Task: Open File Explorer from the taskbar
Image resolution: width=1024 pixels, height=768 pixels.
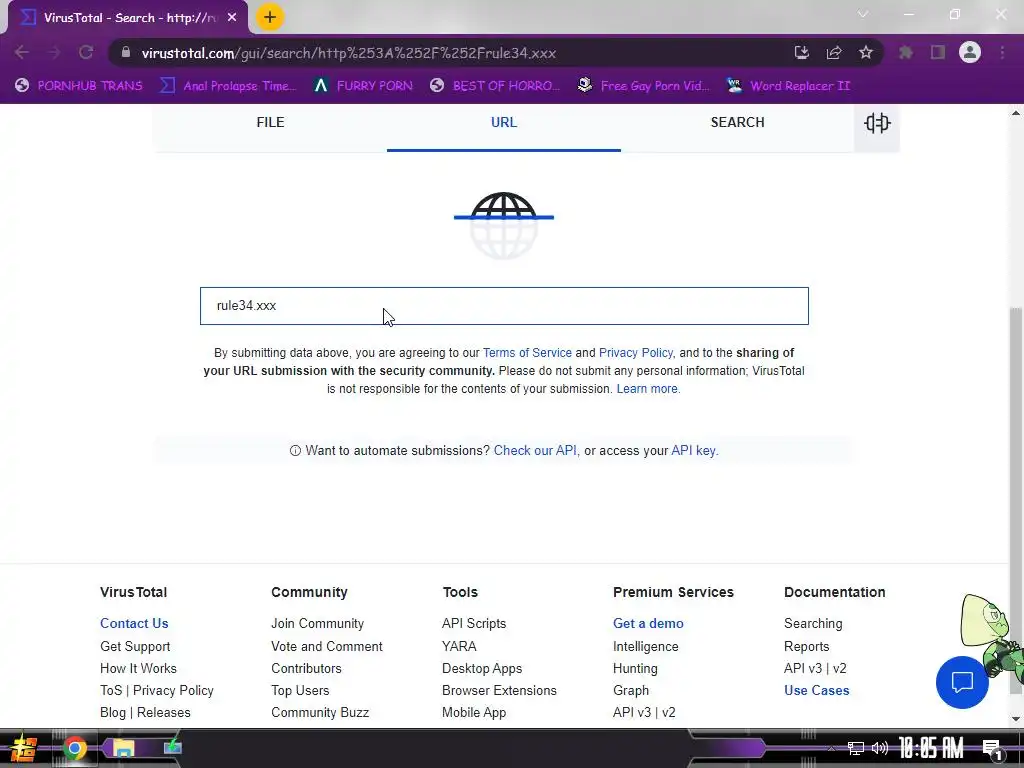Action: click(x=123, y=748)
